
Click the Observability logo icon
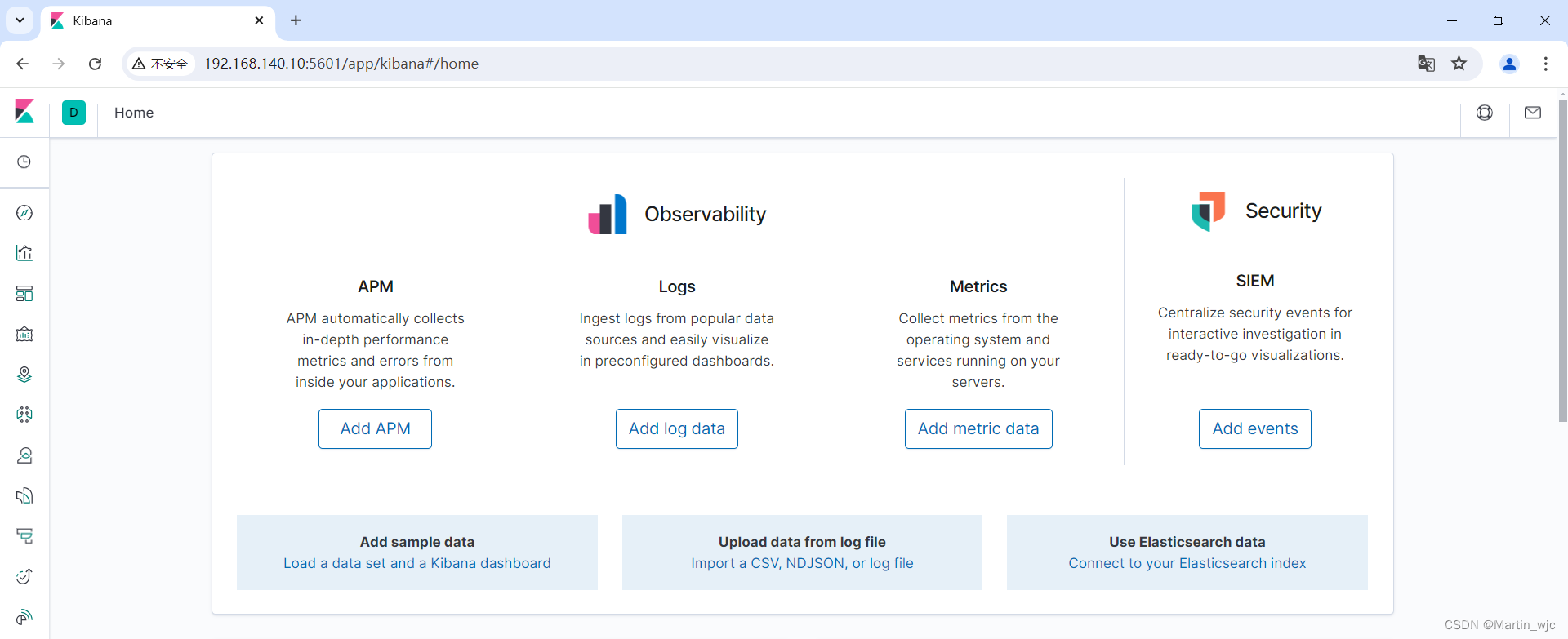coord(608,214)
